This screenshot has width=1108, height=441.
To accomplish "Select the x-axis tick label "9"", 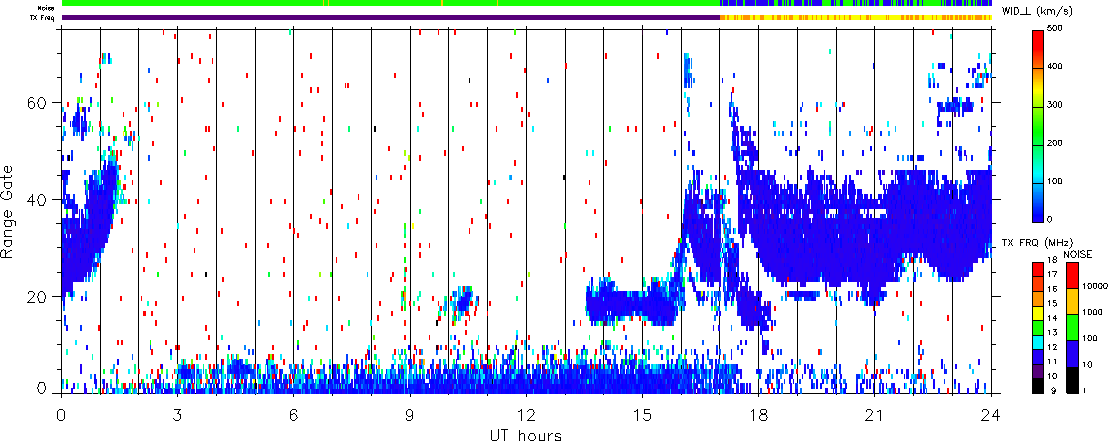I will tap(410, 414).
